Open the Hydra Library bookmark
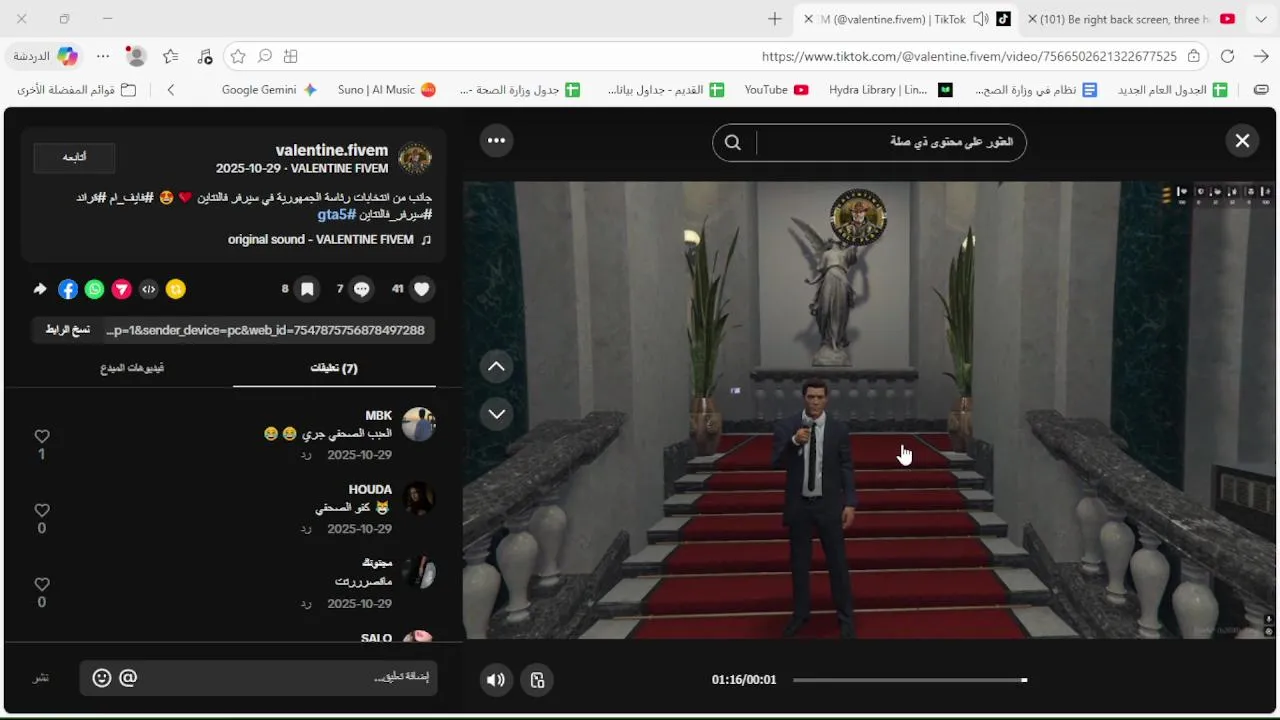This screenshot has height=720, width=1280. [x=891, y=90]
